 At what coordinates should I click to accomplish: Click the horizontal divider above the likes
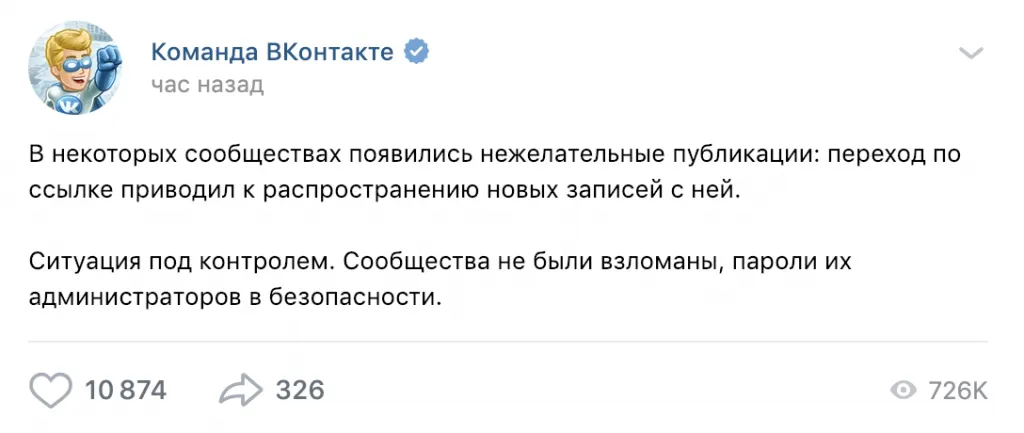pyautogui.click(x=508, y=342)
